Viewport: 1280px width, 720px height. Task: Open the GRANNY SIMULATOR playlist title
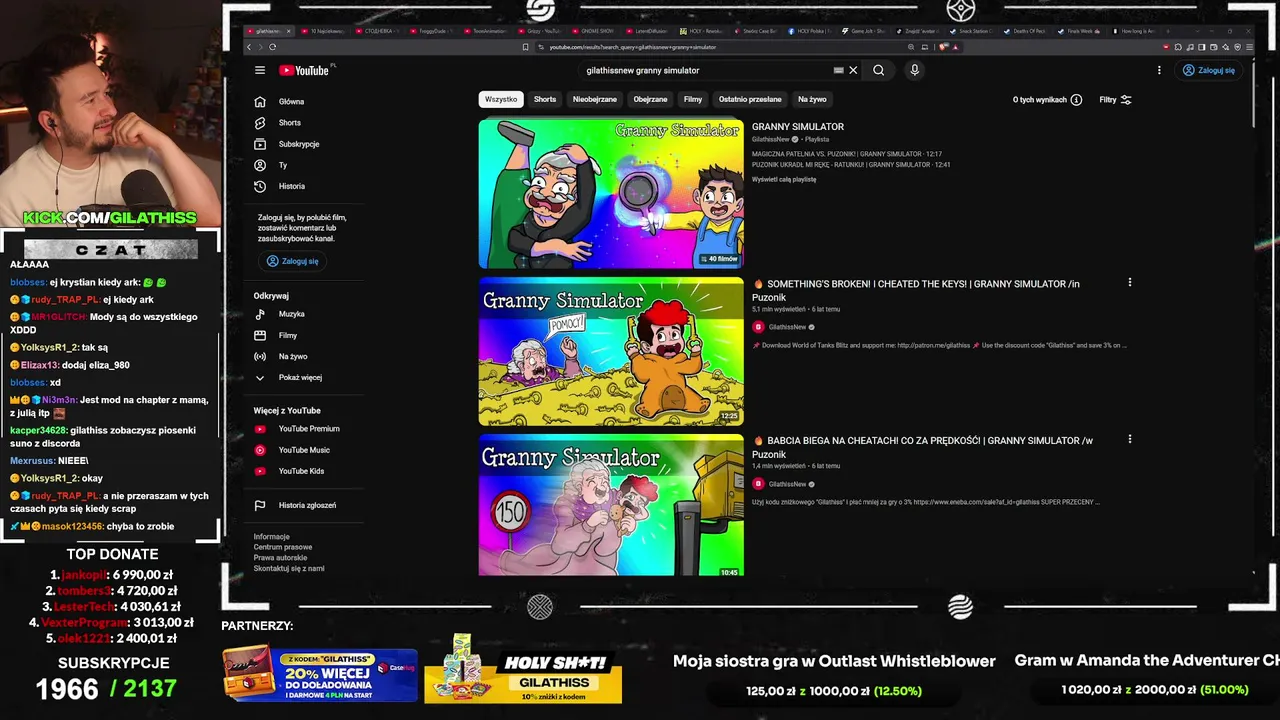pos(798,127)
